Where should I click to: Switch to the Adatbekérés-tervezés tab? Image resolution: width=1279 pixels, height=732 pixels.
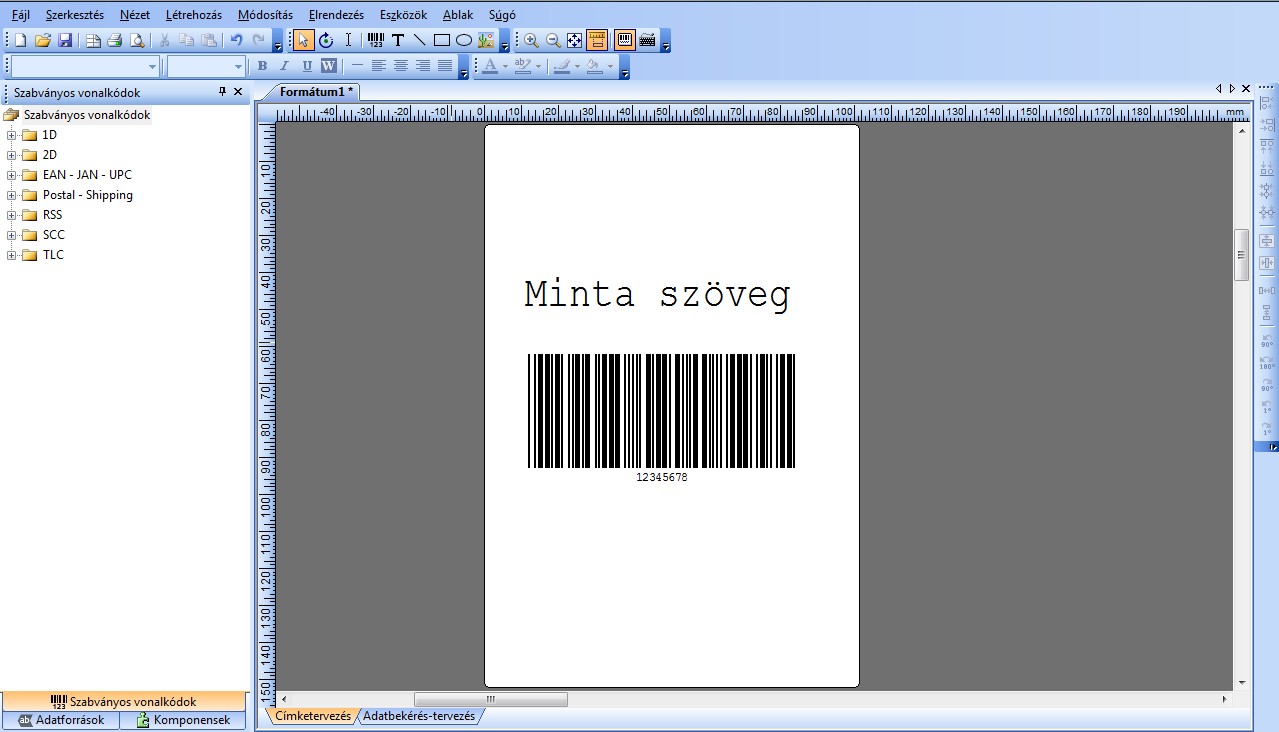click(x=419, y=716)
